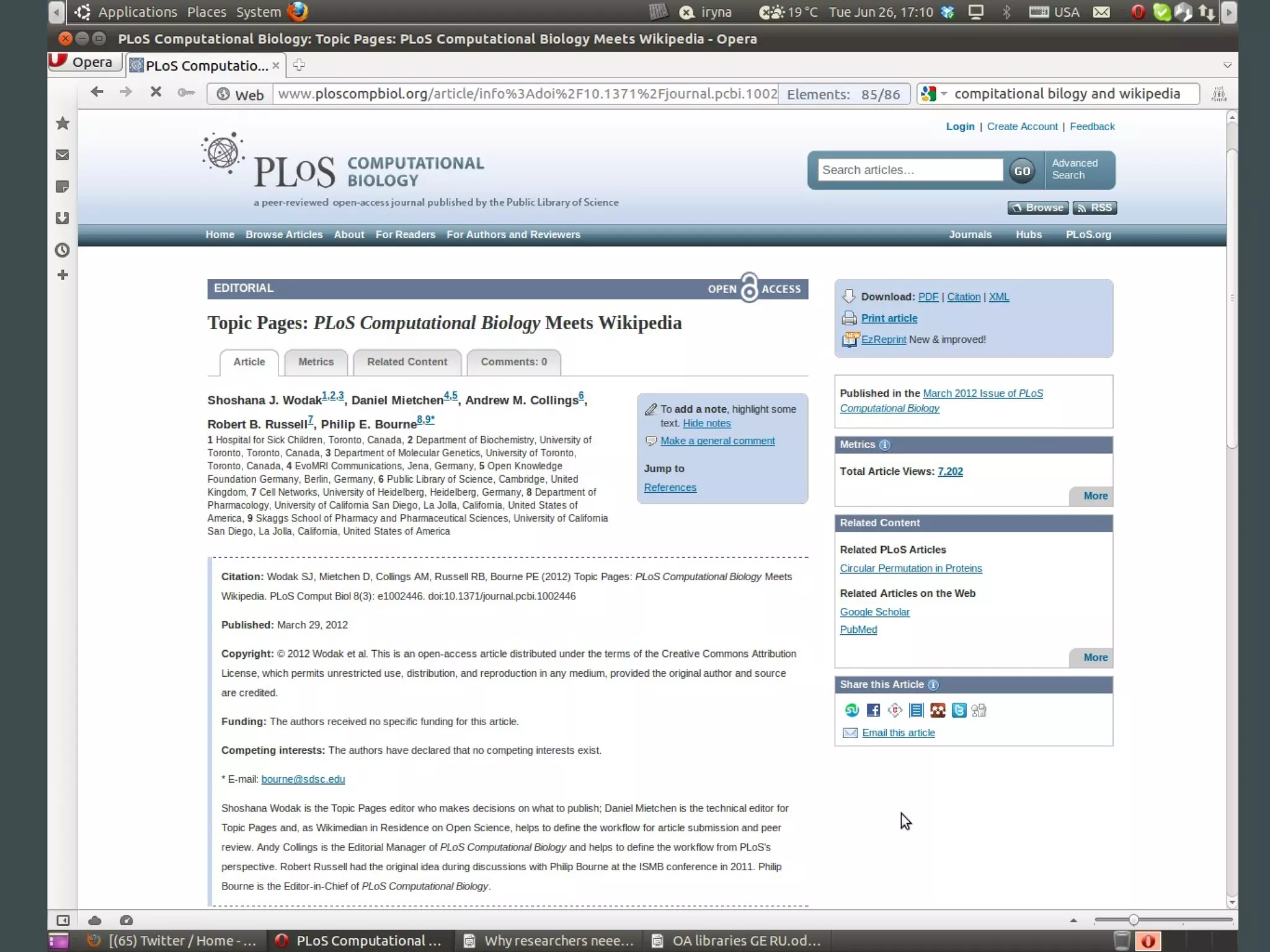Open the History clock panel in sidebar
This screenshot has width=1270, height=952.
[x=63, y=250]
